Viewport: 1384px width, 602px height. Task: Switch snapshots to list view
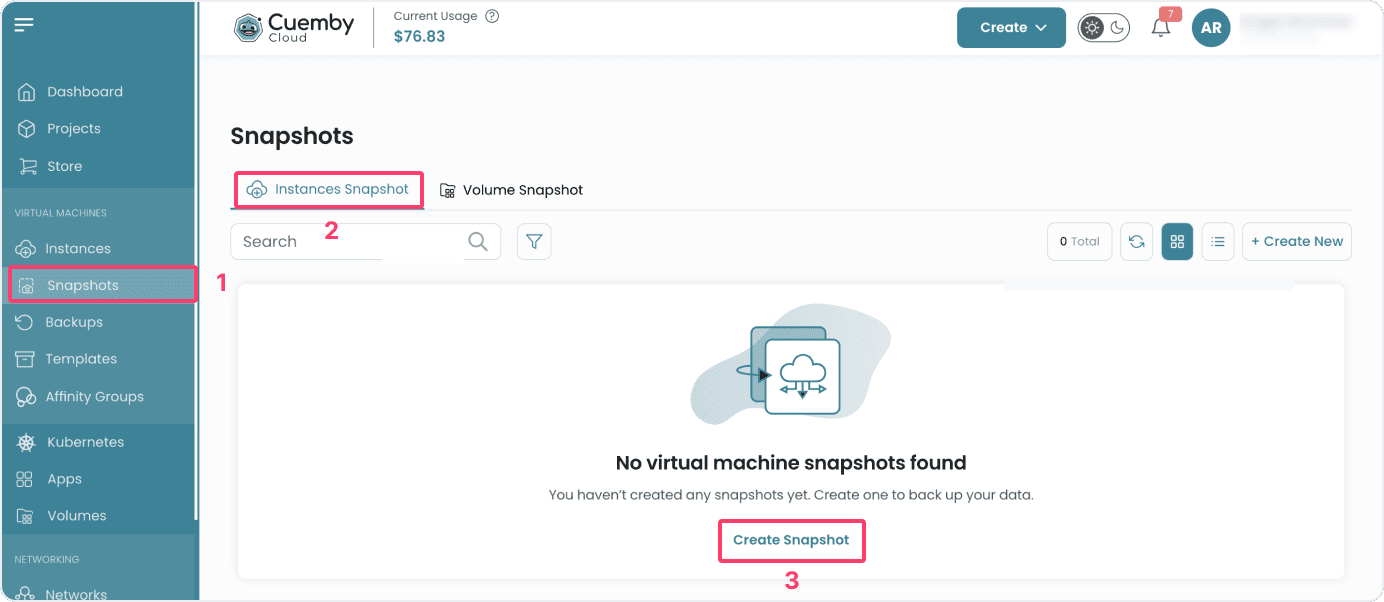[1217, 241]
